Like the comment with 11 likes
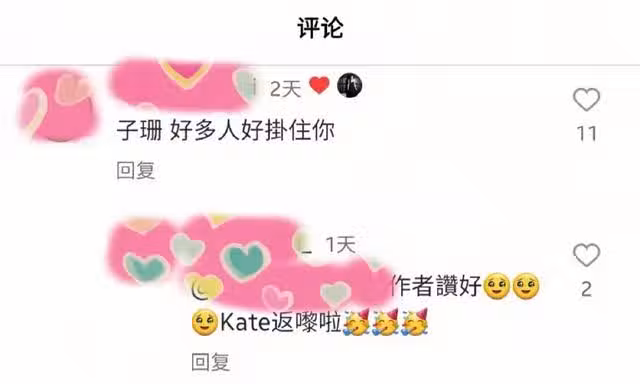Screen dimensions: 640x384 tap(587, 99)
